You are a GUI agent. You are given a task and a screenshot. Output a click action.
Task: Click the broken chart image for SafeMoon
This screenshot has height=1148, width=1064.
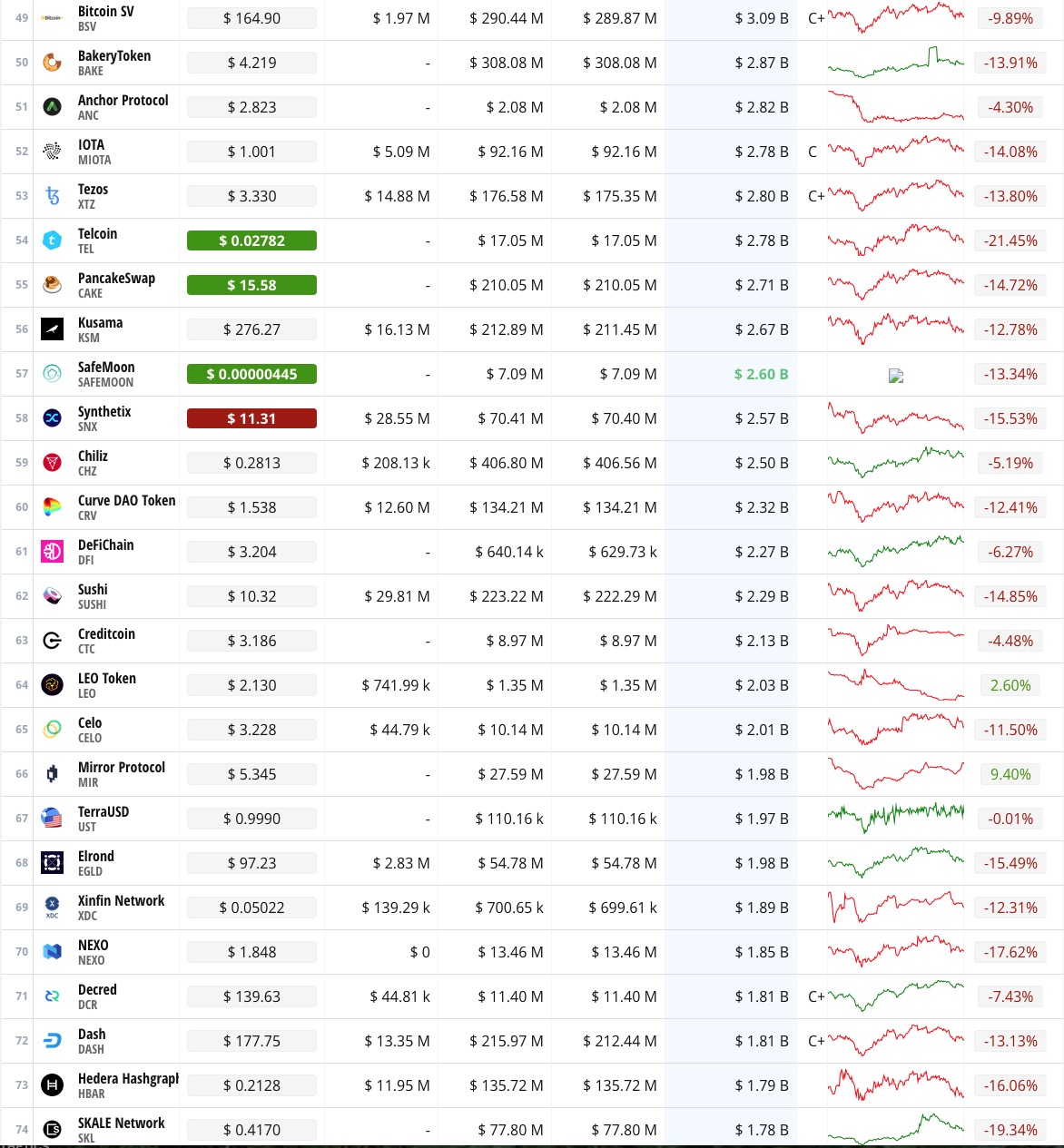click(x=896, y=376)
